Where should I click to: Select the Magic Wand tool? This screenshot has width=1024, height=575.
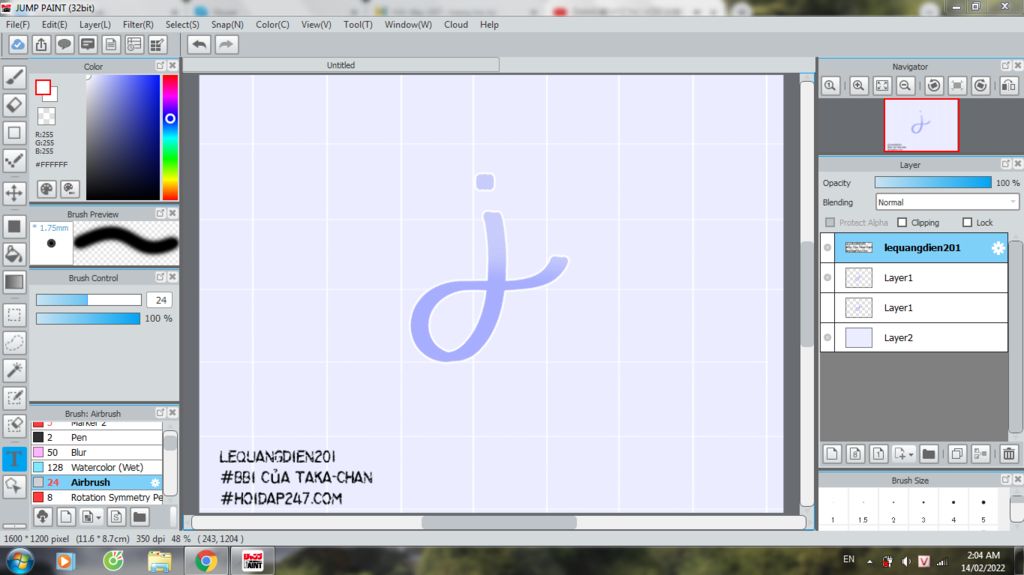(x=14, y=370)
